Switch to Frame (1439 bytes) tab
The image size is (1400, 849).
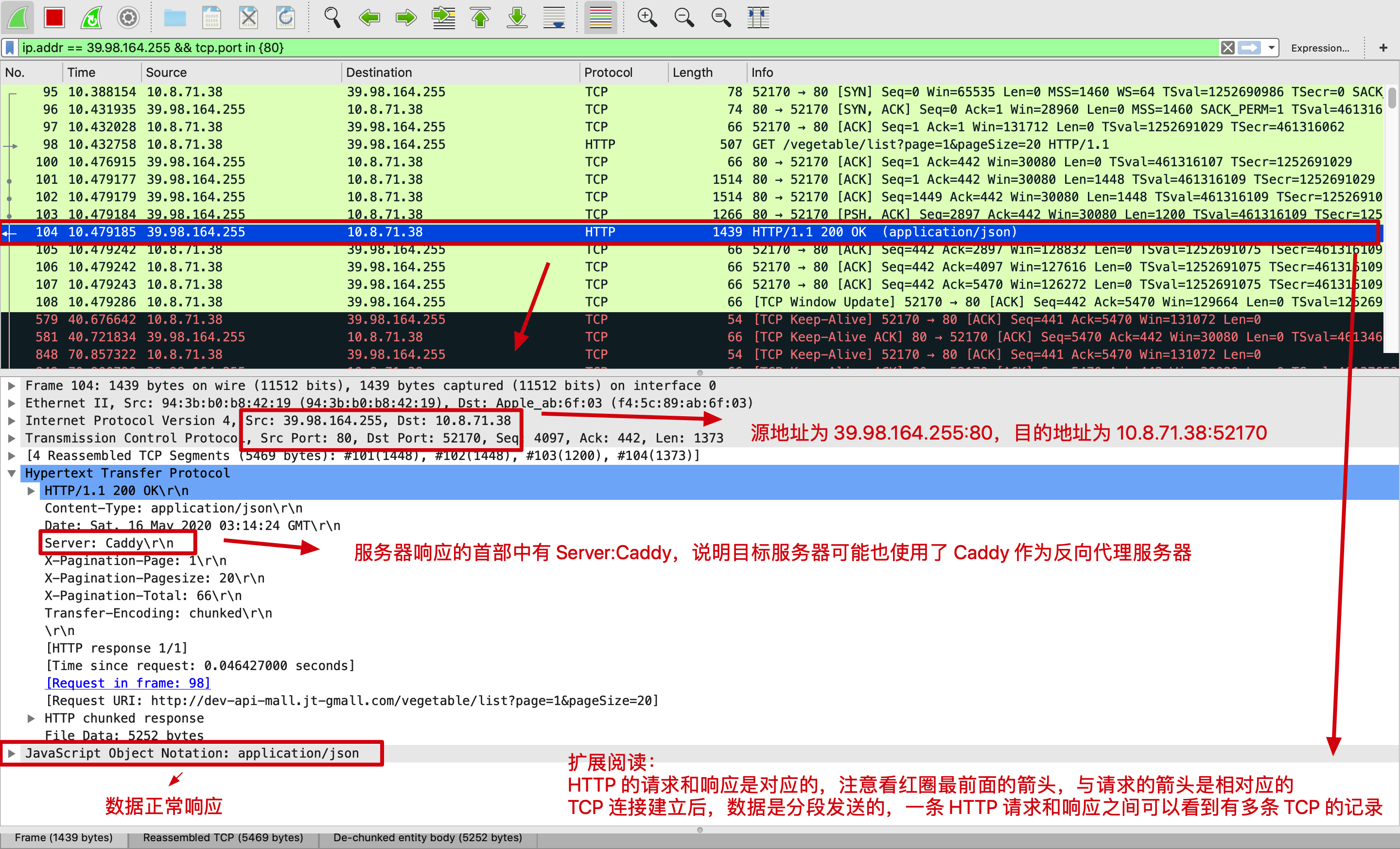coord(64,838)
